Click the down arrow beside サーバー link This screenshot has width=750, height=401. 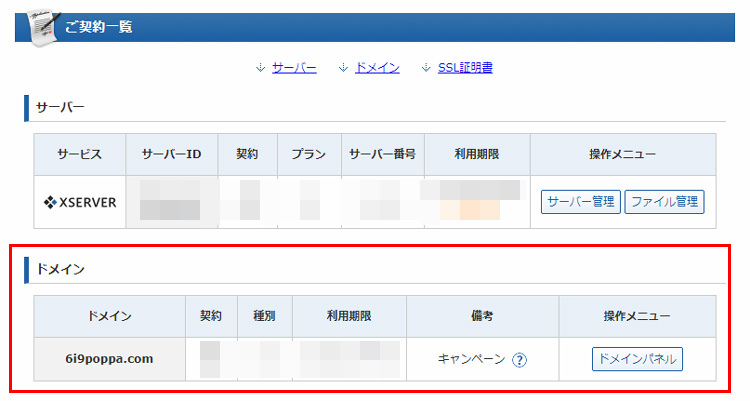pos(260,68)
